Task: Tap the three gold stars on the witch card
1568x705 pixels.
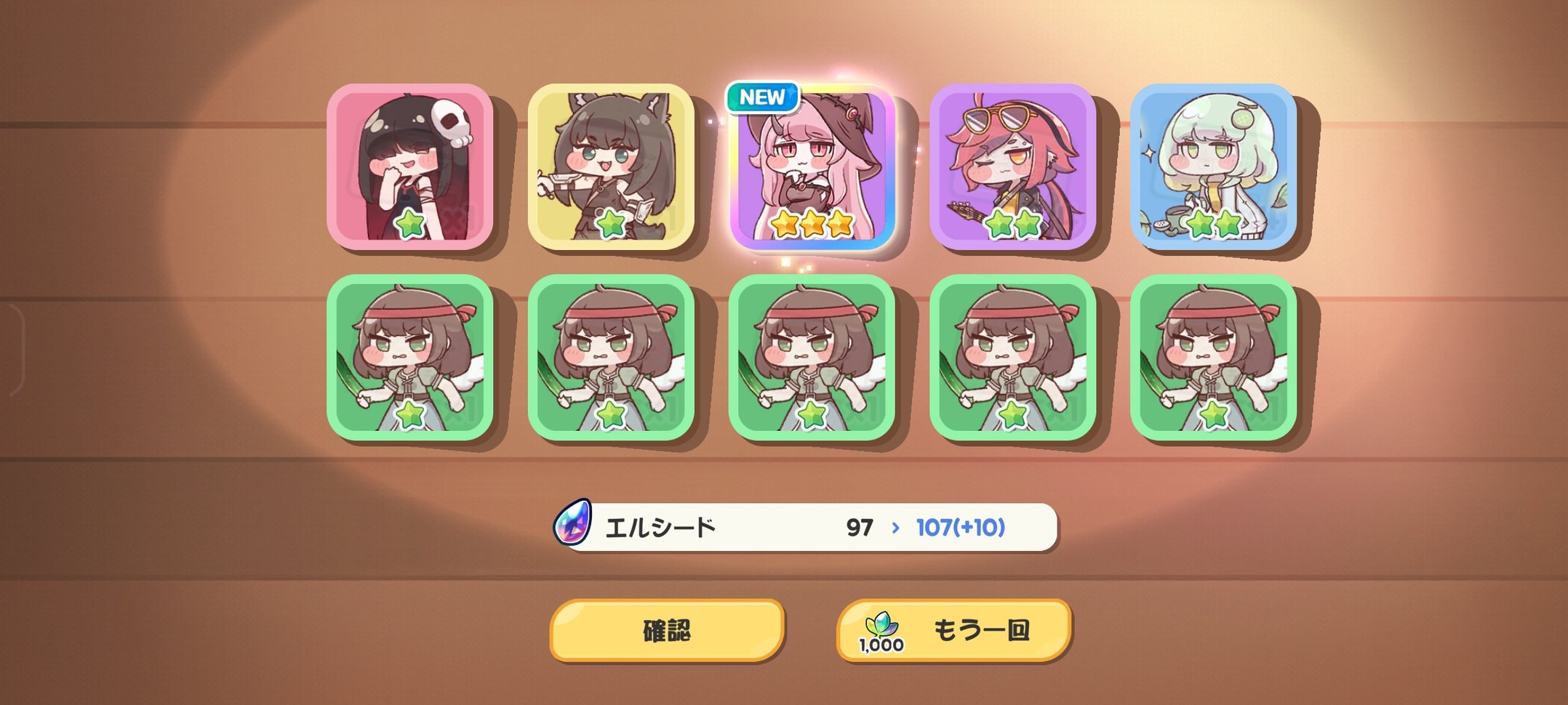Action: click(812, 224)
